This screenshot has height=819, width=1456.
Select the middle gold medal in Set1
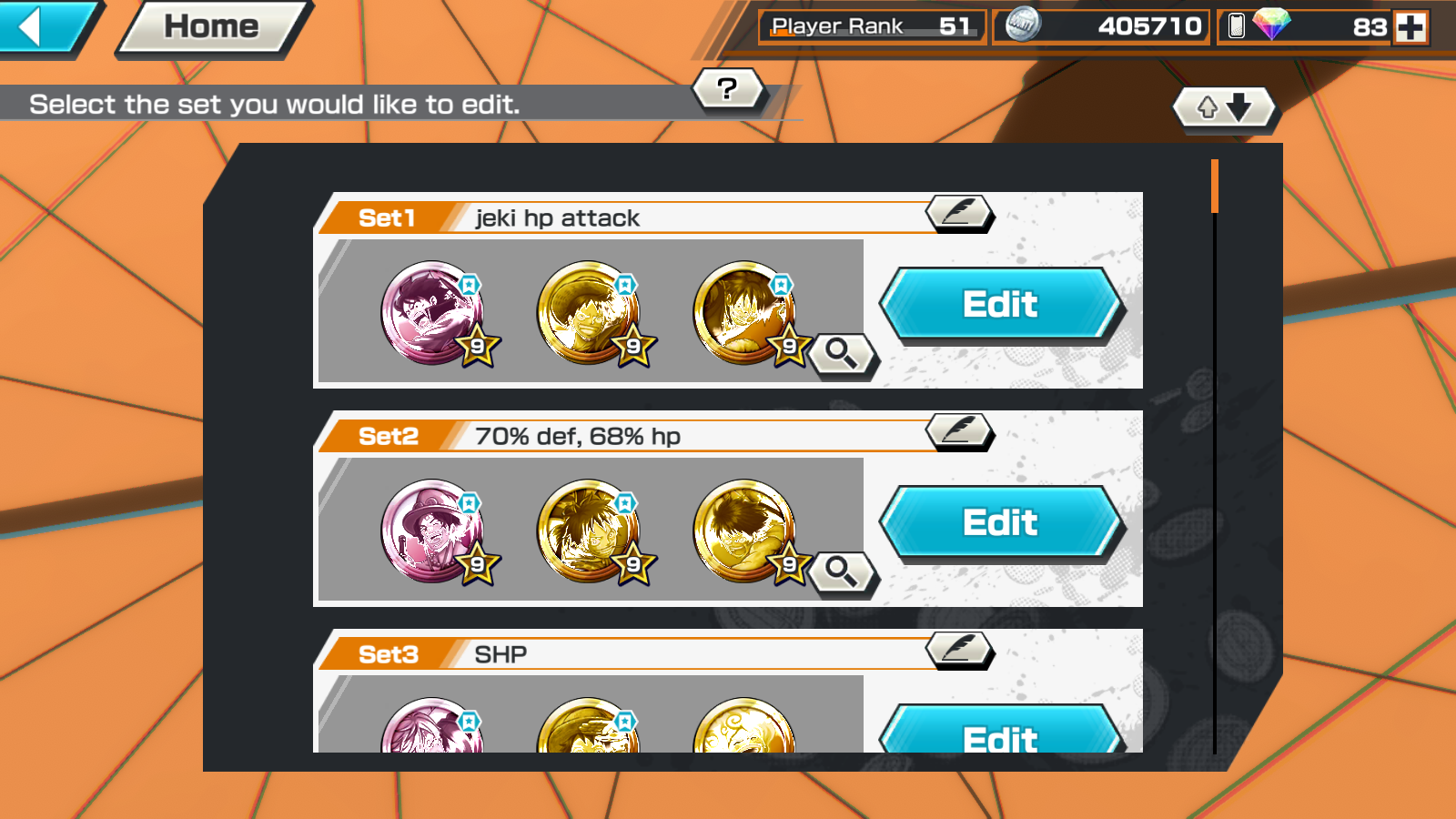pyautogui.click(x=590, y=313)
